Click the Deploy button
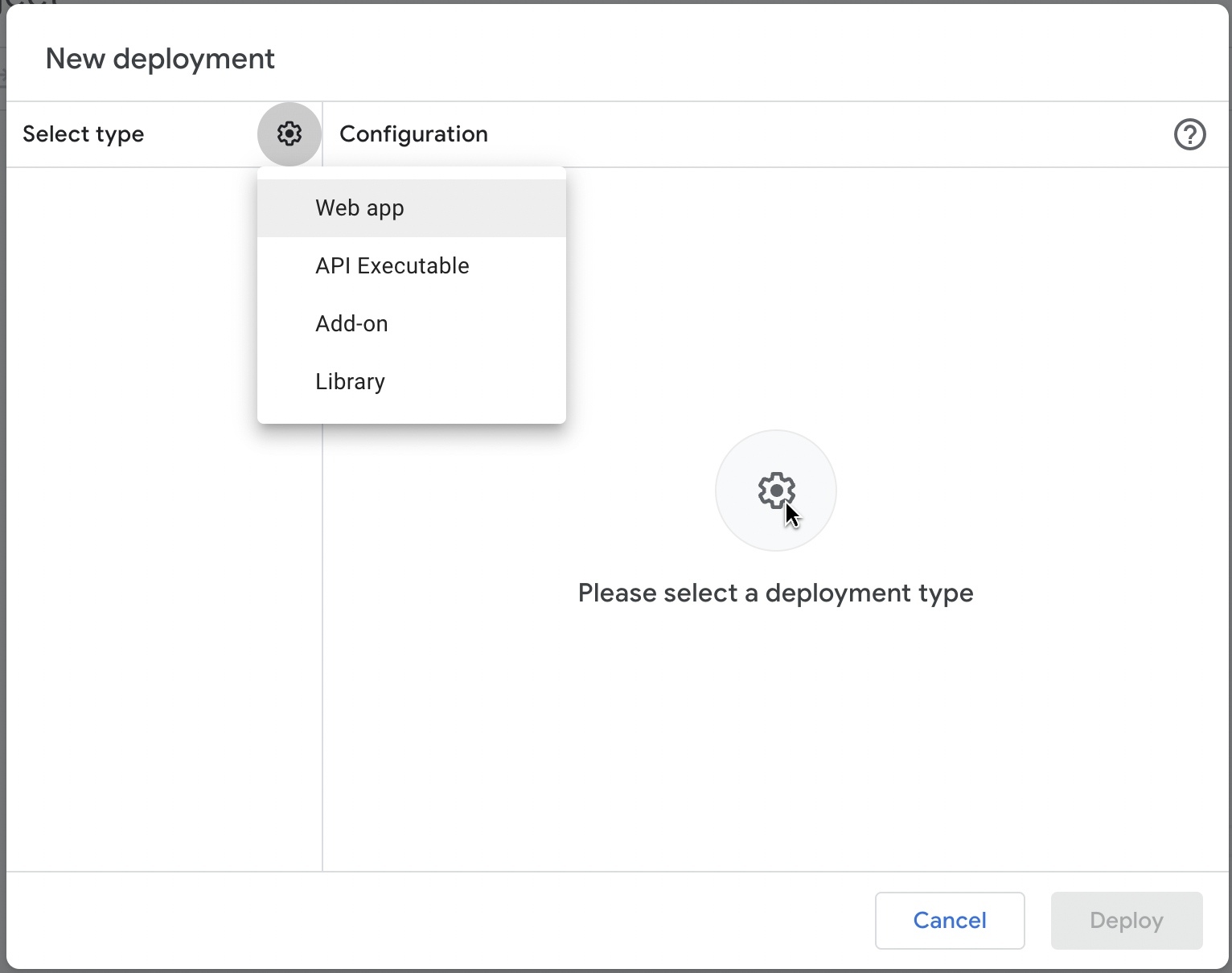 (x=1126, y=920)
